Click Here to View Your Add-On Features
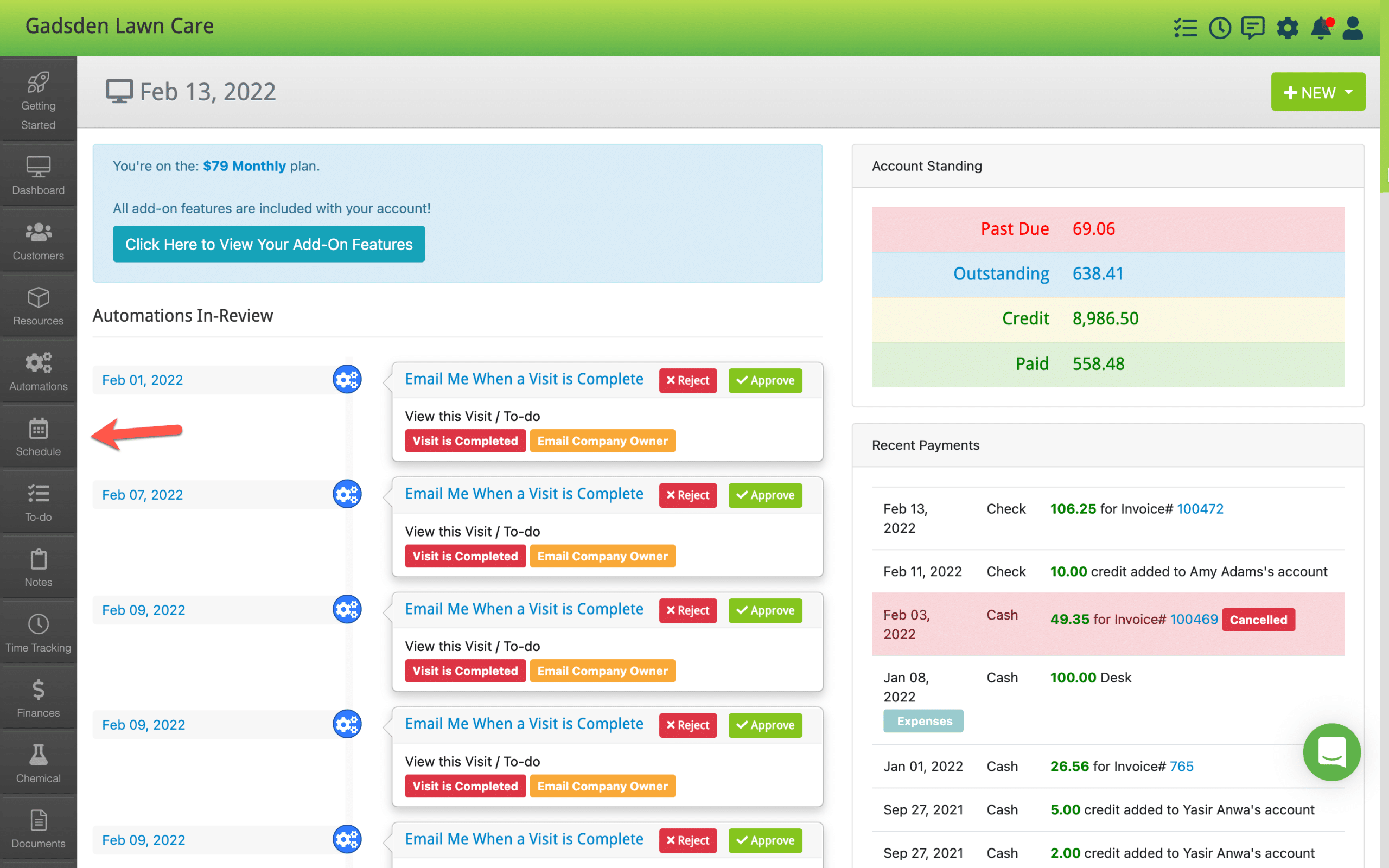1389x868 pixels. [x=269, y=244]
